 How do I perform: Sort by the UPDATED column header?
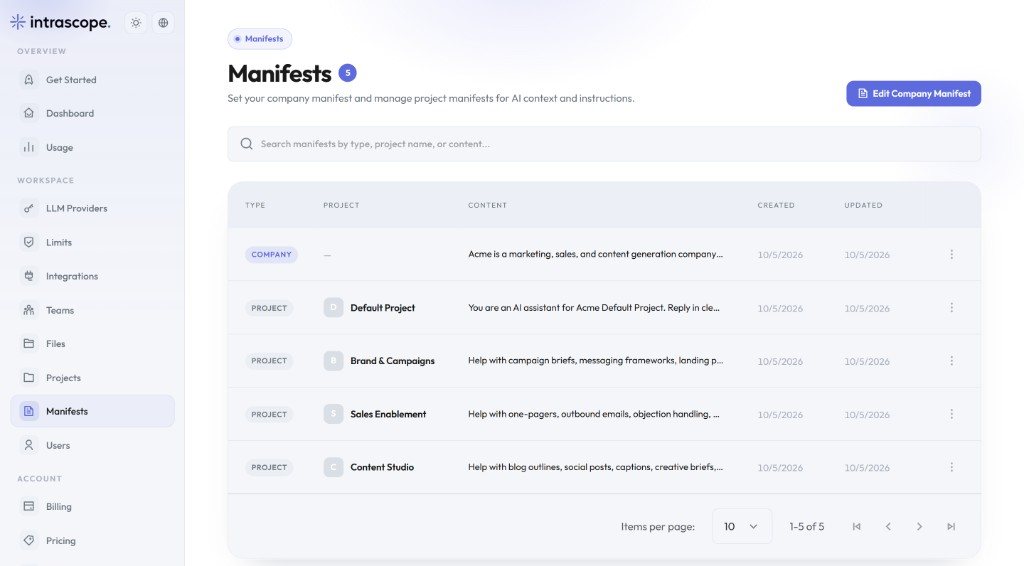863,205
